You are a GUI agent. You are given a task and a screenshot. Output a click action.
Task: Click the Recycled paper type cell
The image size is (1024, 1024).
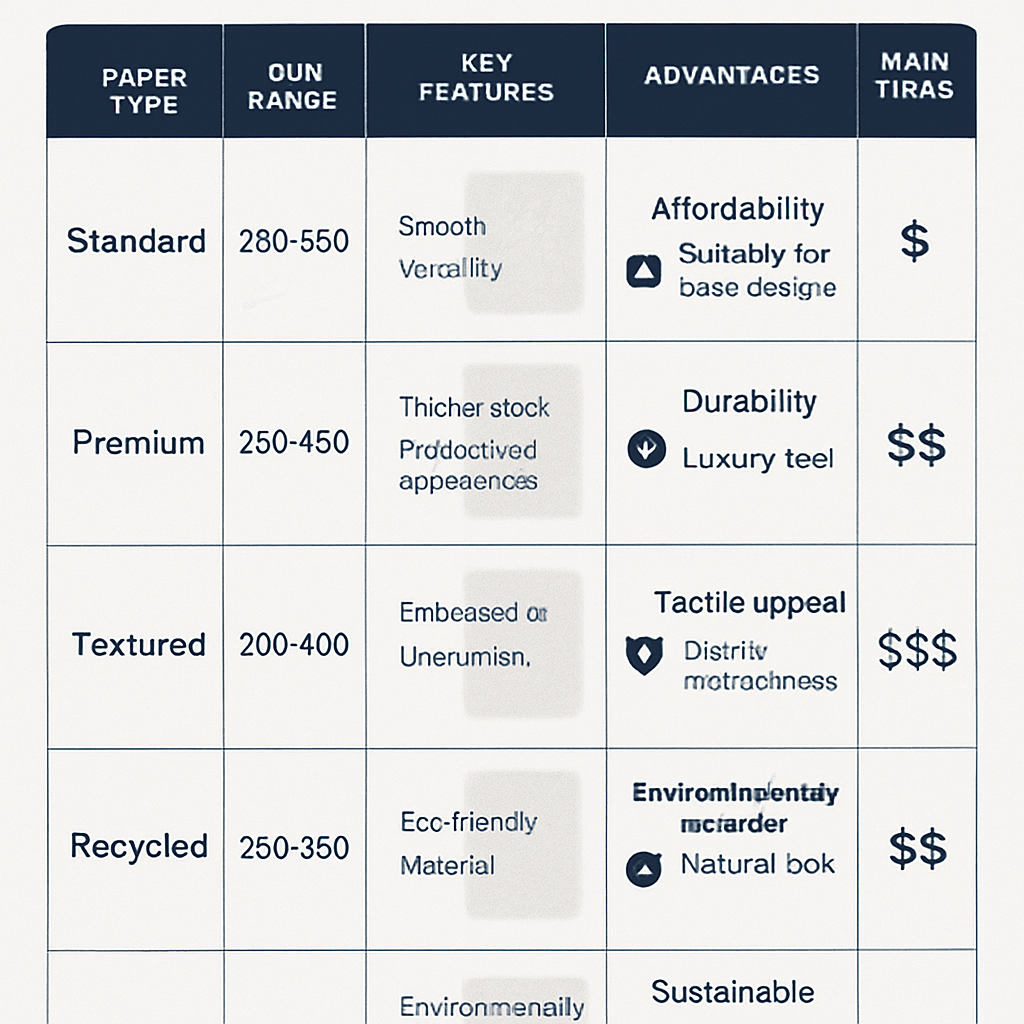[139, 846]
